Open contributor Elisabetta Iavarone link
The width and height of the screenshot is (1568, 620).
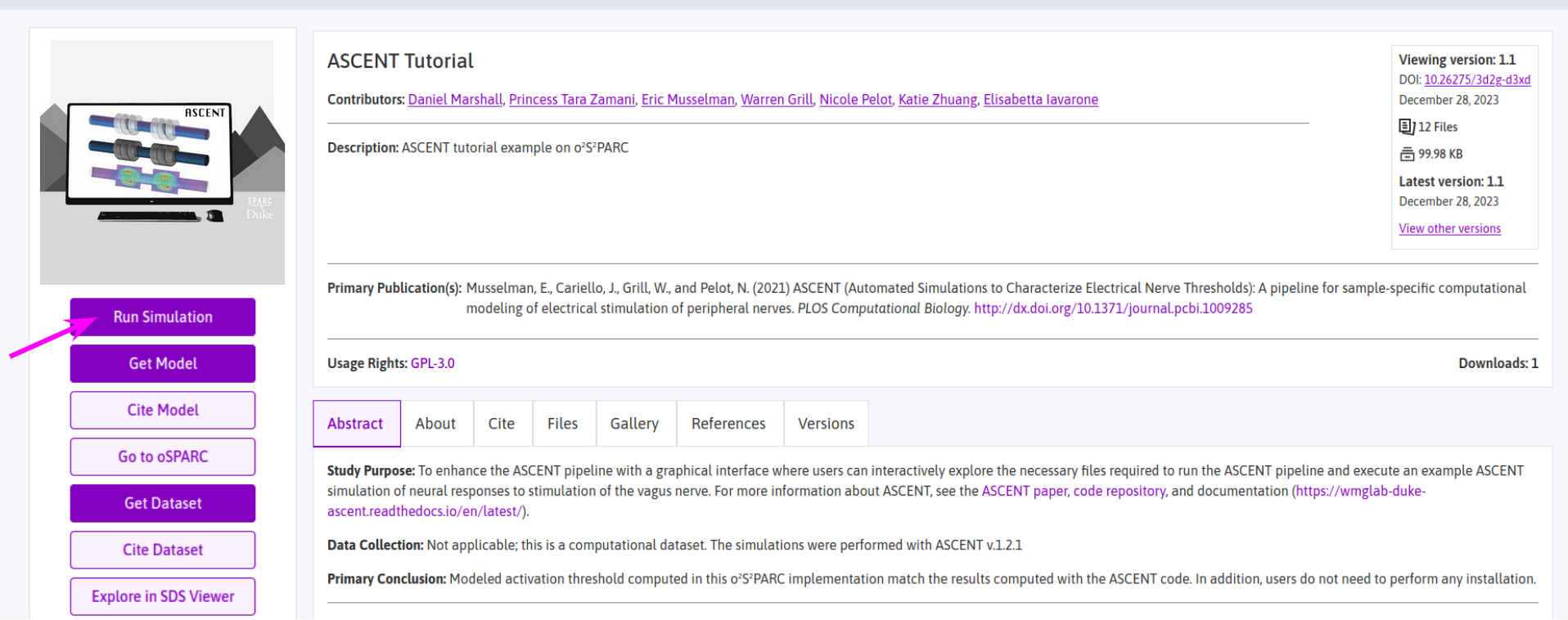click(1041, 100)
